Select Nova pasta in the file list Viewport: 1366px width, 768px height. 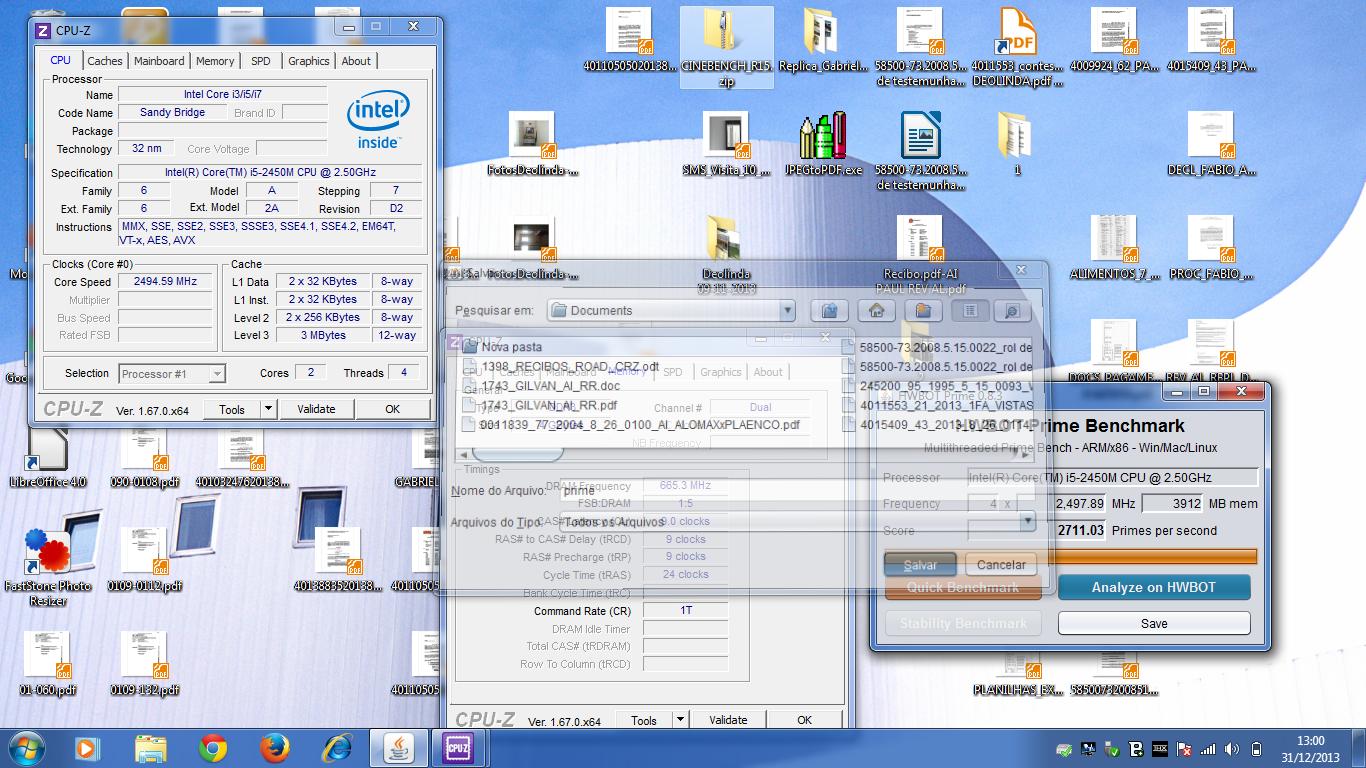[502, 347]
